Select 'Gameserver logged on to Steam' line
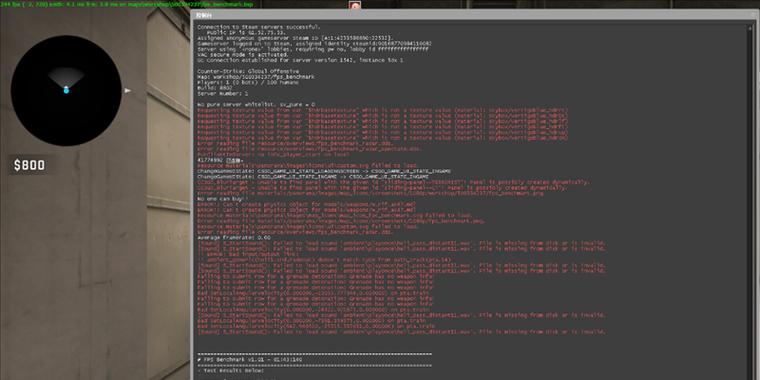The image size is (760, 380). click(315, 44)
